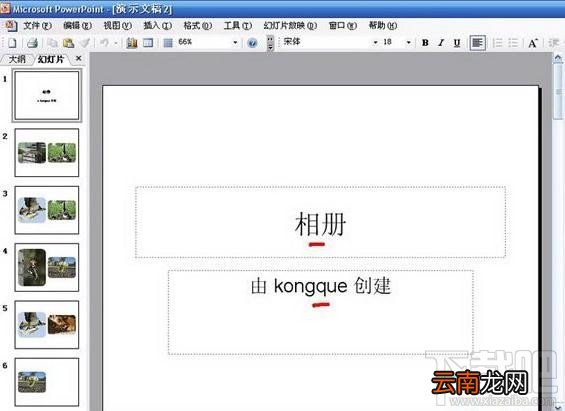
Task: Open the 视图 menu
Action: click(117, 26)
